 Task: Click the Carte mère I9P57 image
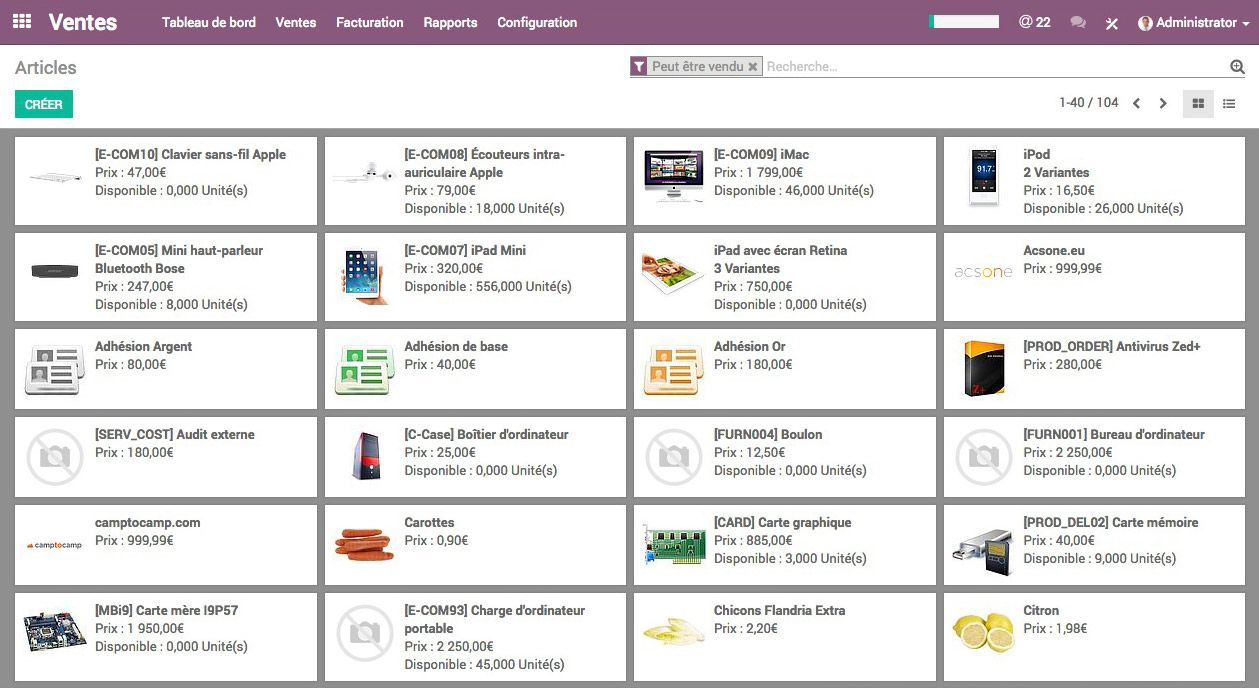pos(55,632)
